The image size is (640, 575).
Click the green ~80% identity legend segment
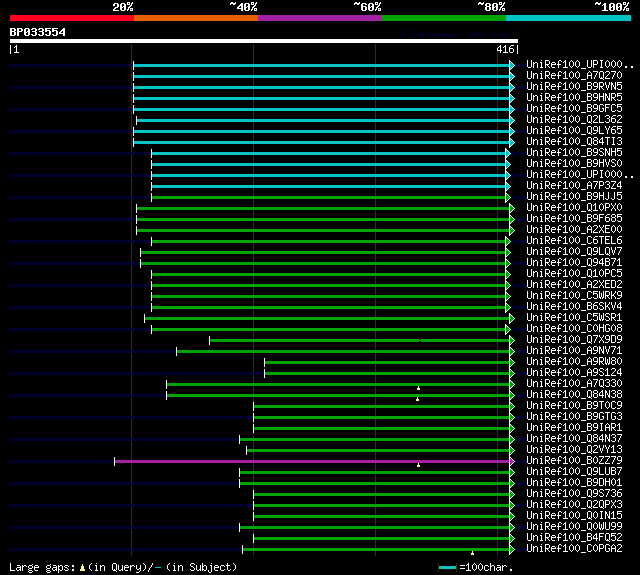pos(444,18)
